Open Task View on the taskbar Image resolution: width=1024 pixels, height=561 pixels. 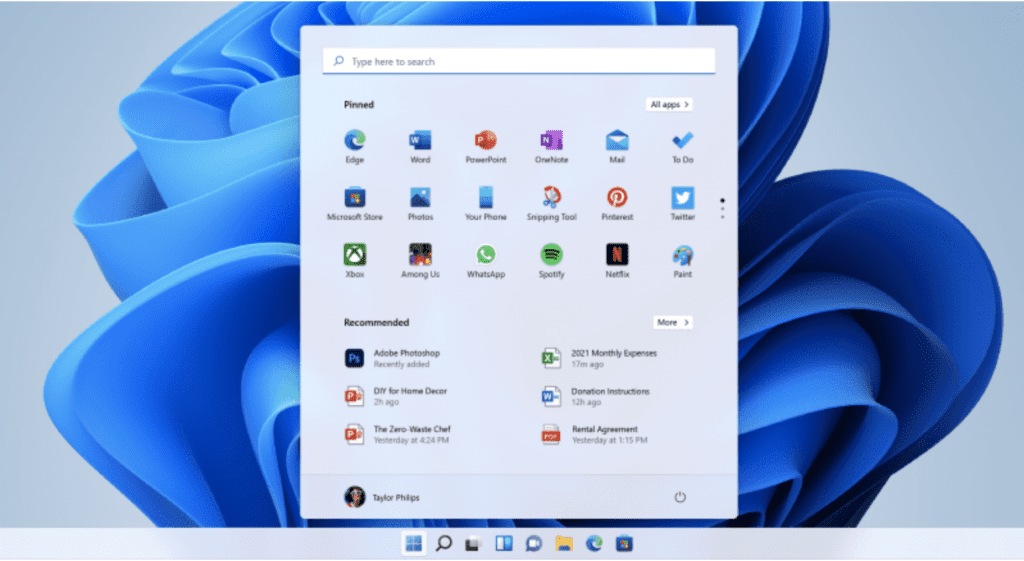click(x=473, y=543)
